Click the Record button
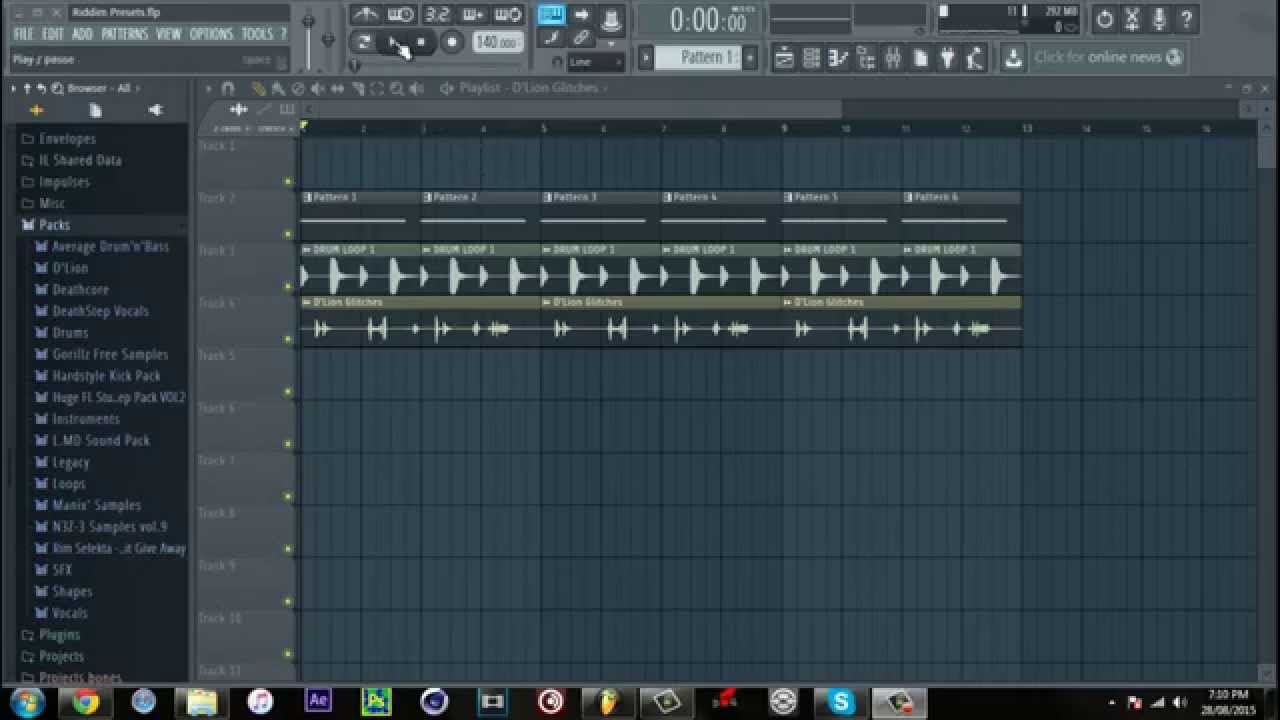The width and height of the screenshot is (1280, 720). 452,42
